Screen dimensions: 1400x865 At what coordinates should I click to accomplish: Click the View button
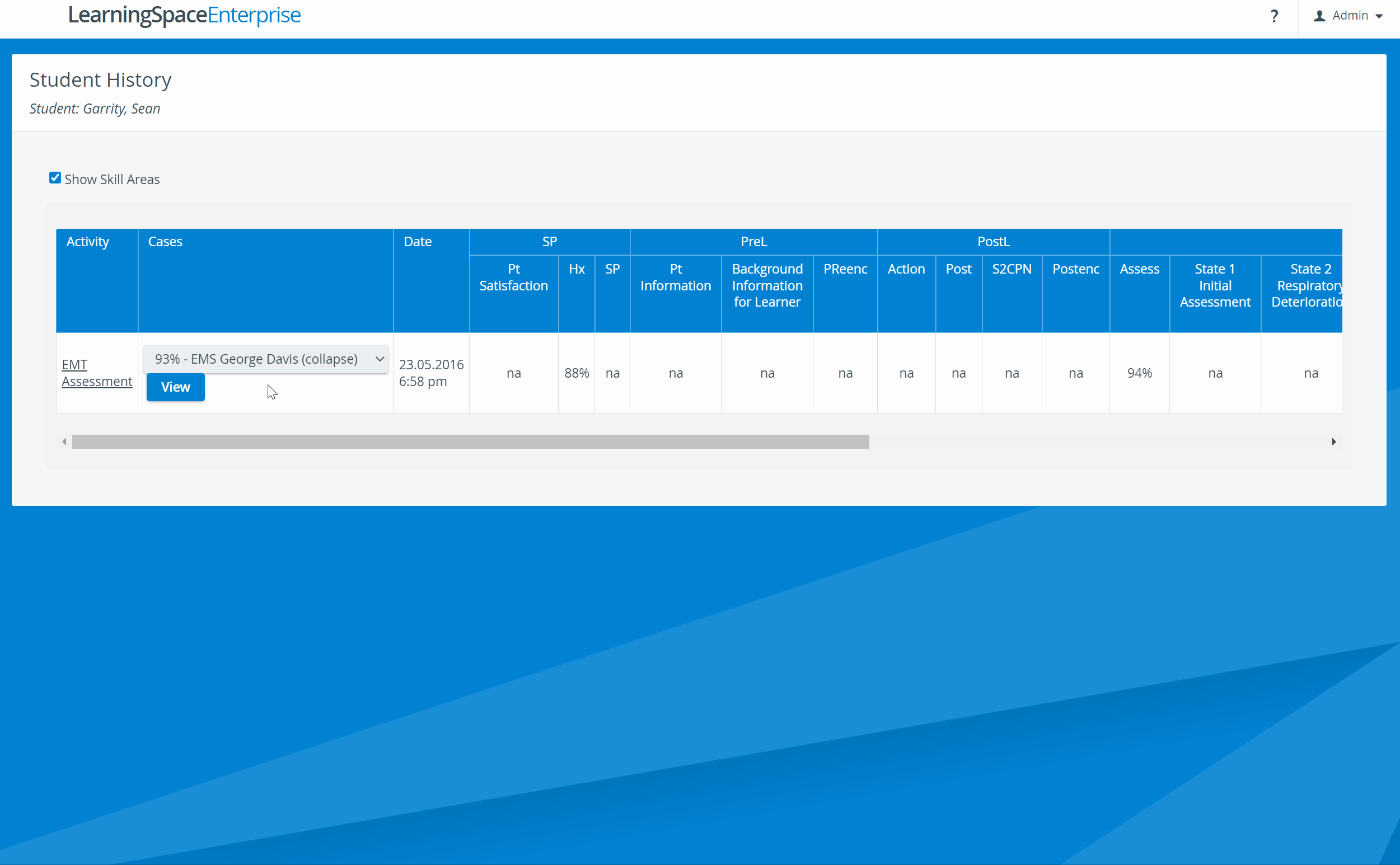175,387
